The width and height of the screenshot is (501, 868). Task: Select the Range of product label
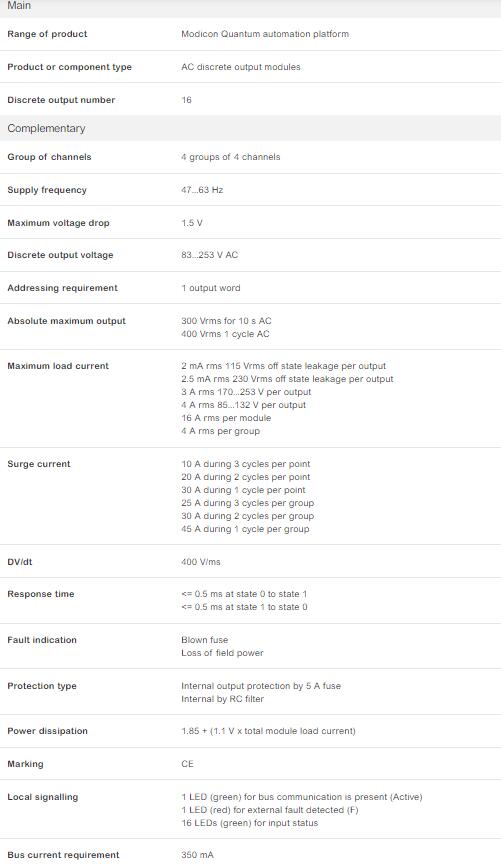click(x=47, y=34)
